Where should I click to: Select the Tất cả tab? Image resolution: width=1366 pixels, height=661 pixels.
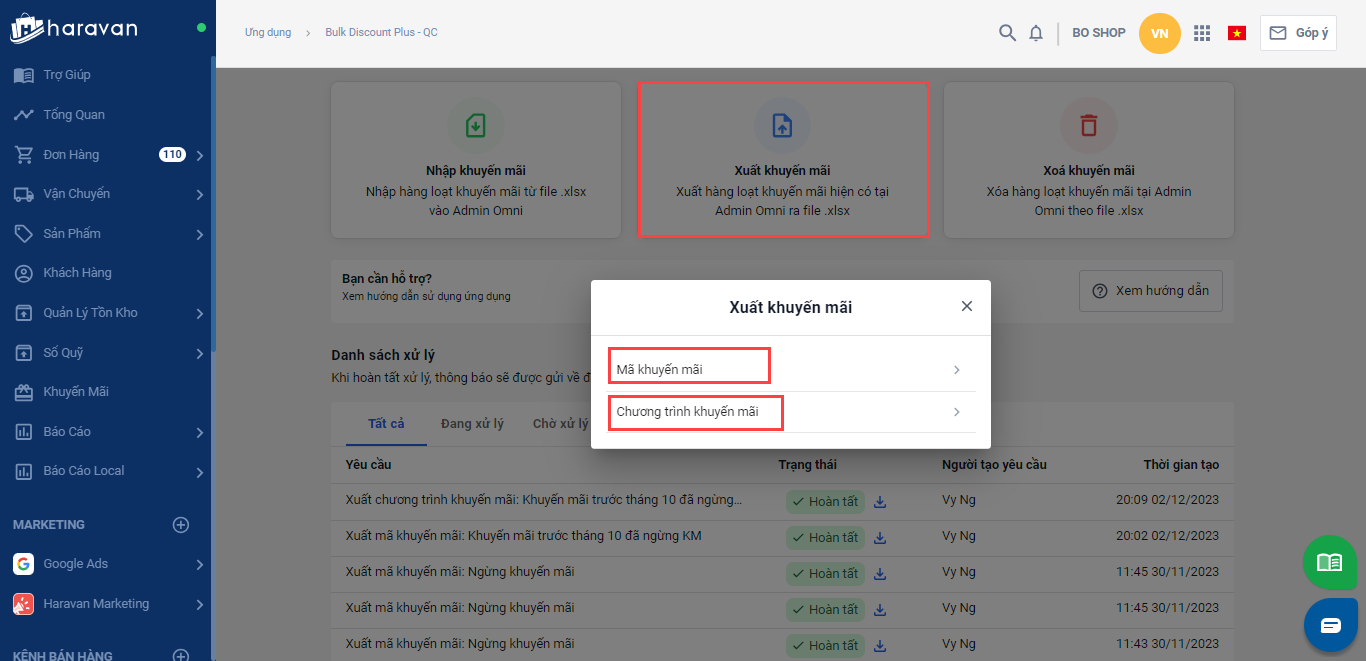pos(386,424)
